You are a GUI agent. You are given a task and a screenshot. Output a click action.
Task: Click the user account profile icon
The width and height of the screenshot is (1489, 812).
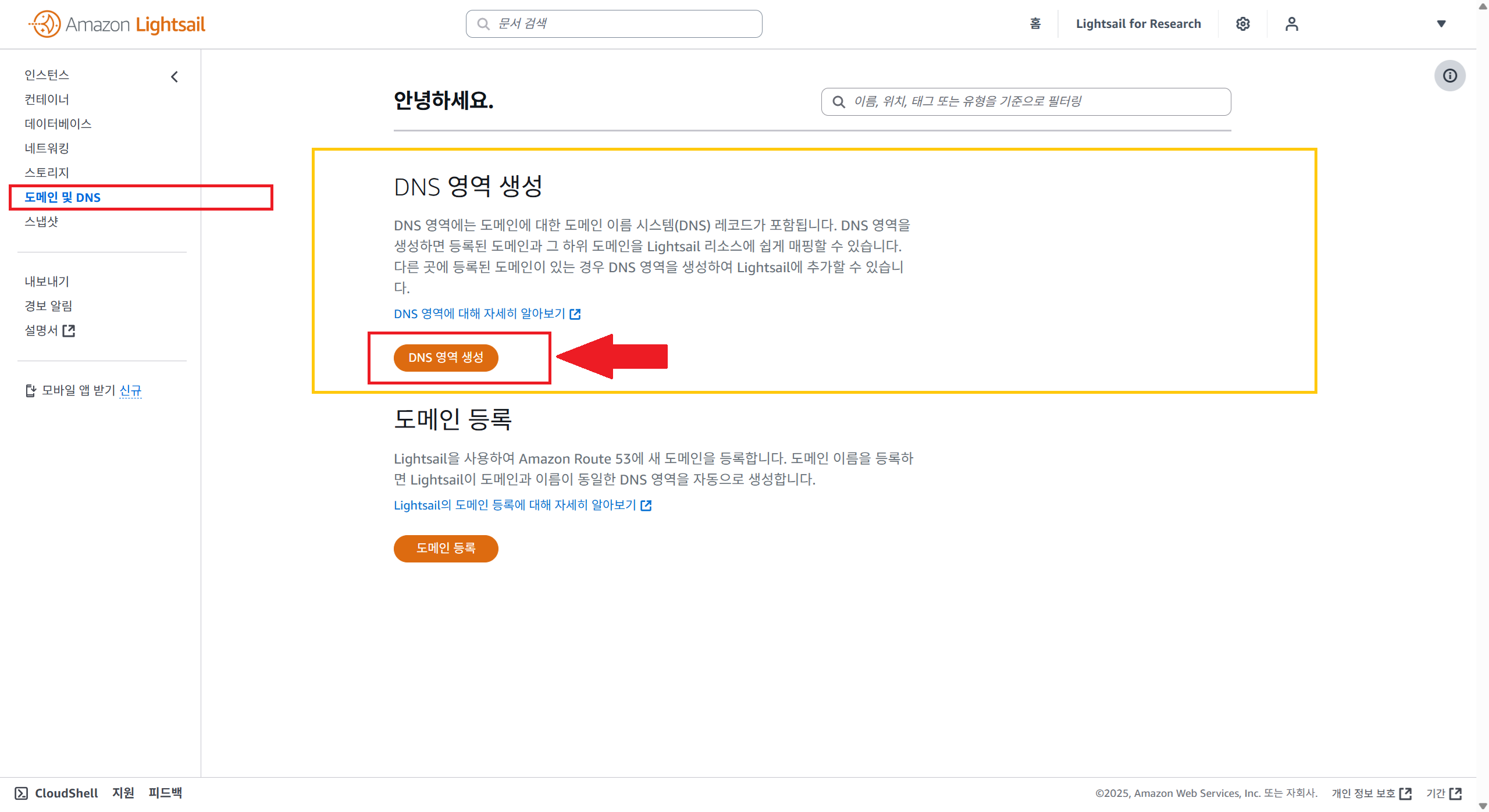click(1291, 24)
